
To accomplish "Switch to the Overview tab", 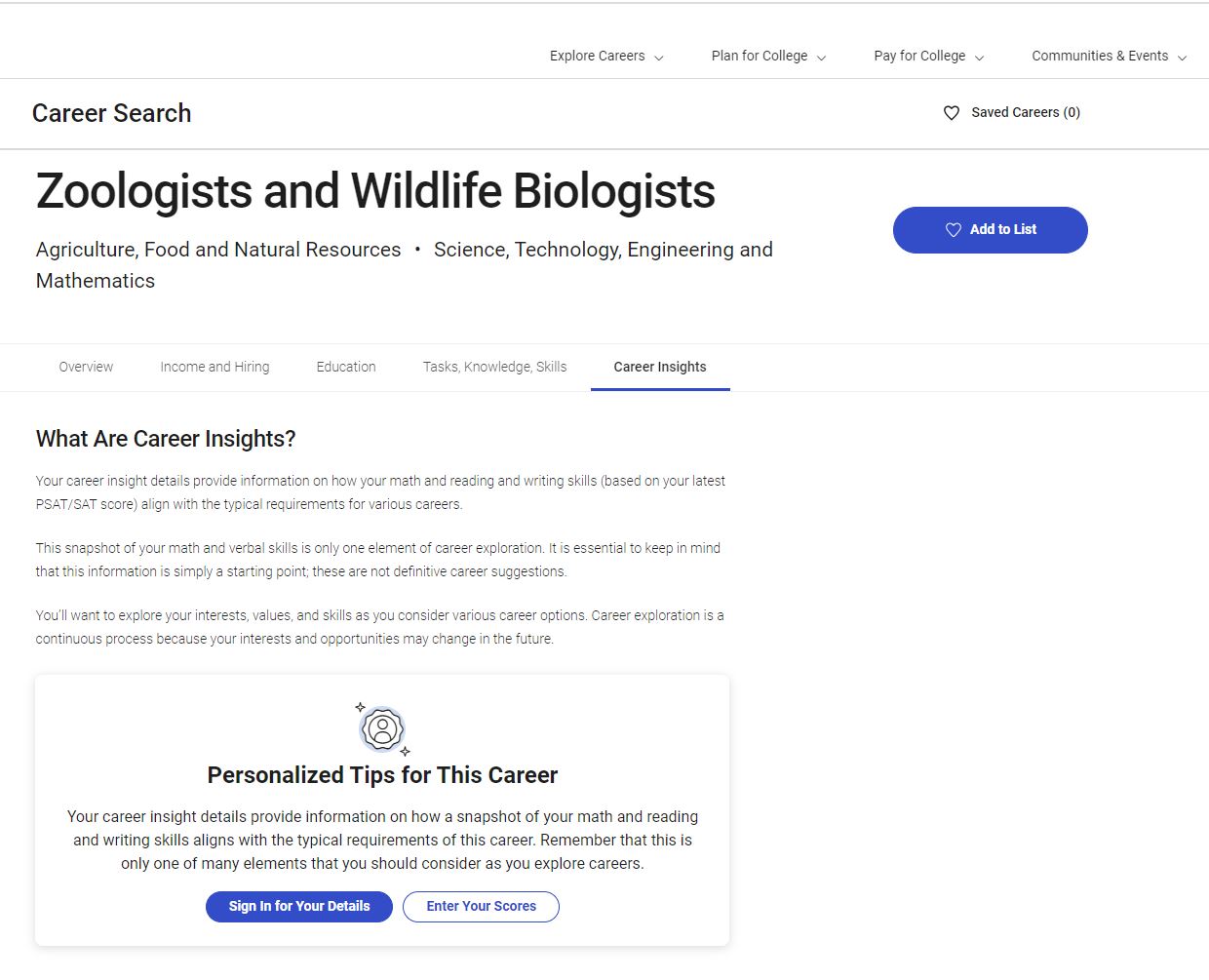I will coord(86,367).
